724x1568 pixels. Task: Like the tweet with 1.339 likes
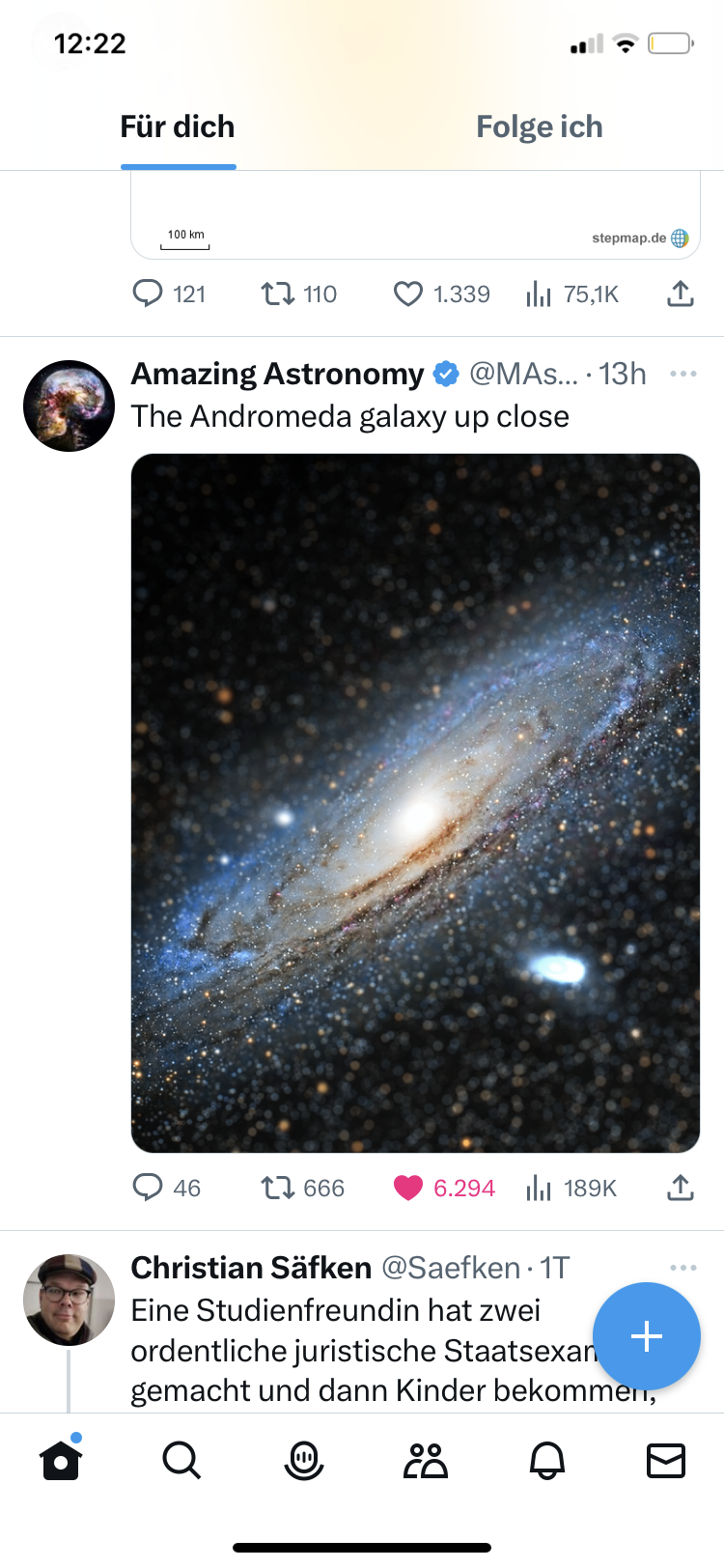click(441, 294)
